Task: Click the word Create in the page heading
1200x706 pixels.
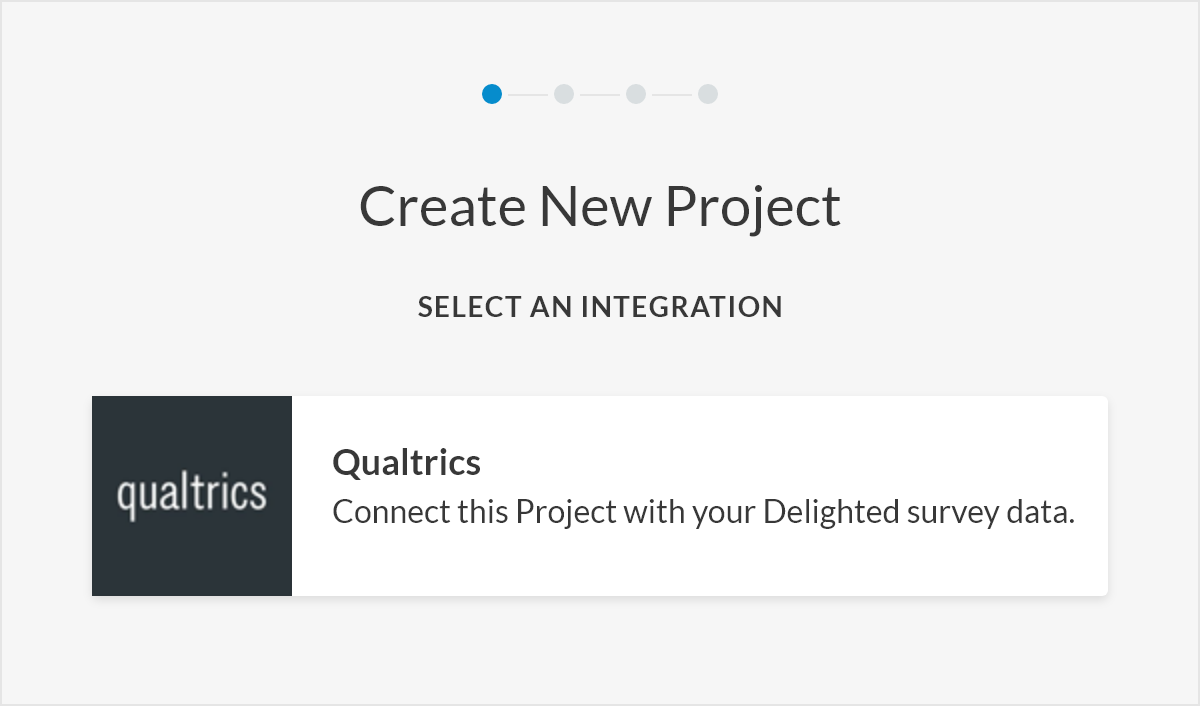Action: pos(443,207)
